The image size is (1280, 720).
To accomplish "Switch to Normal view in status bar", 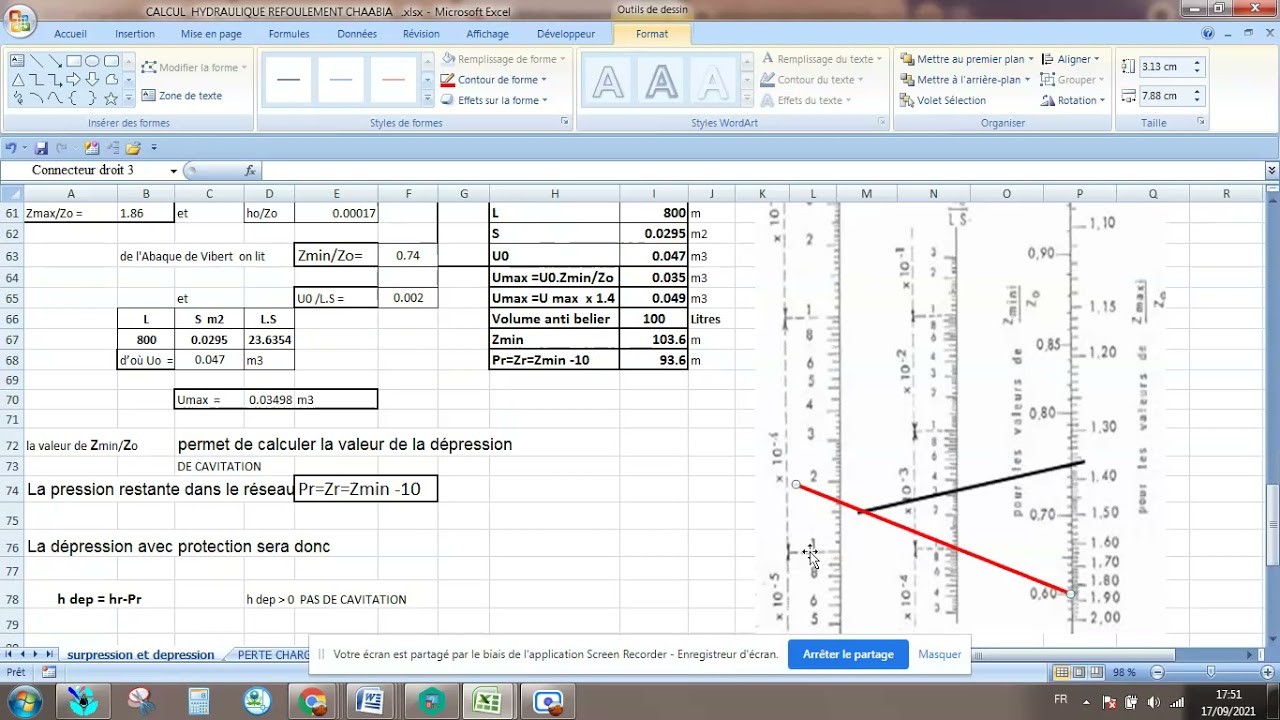I will (1062, 673).
